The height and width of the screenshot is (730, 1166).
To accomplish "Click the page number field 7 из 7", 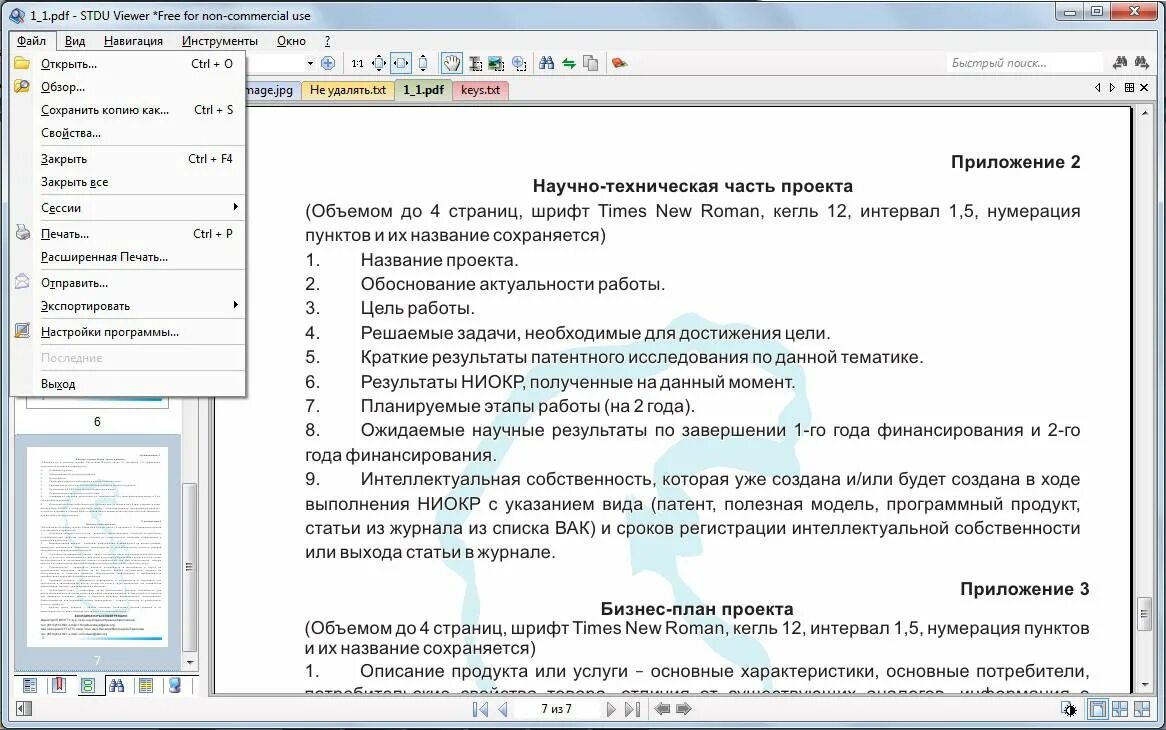I will click(x=556, y=709).
